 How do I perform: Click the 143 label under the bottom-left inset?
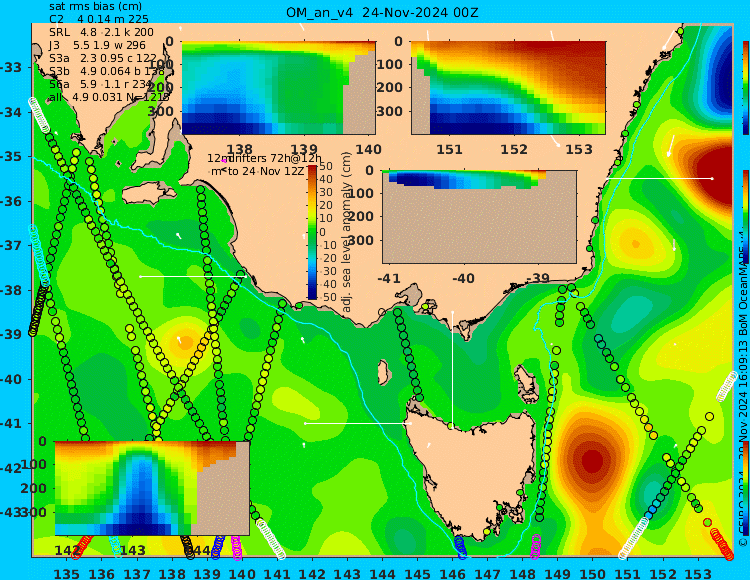132,550
